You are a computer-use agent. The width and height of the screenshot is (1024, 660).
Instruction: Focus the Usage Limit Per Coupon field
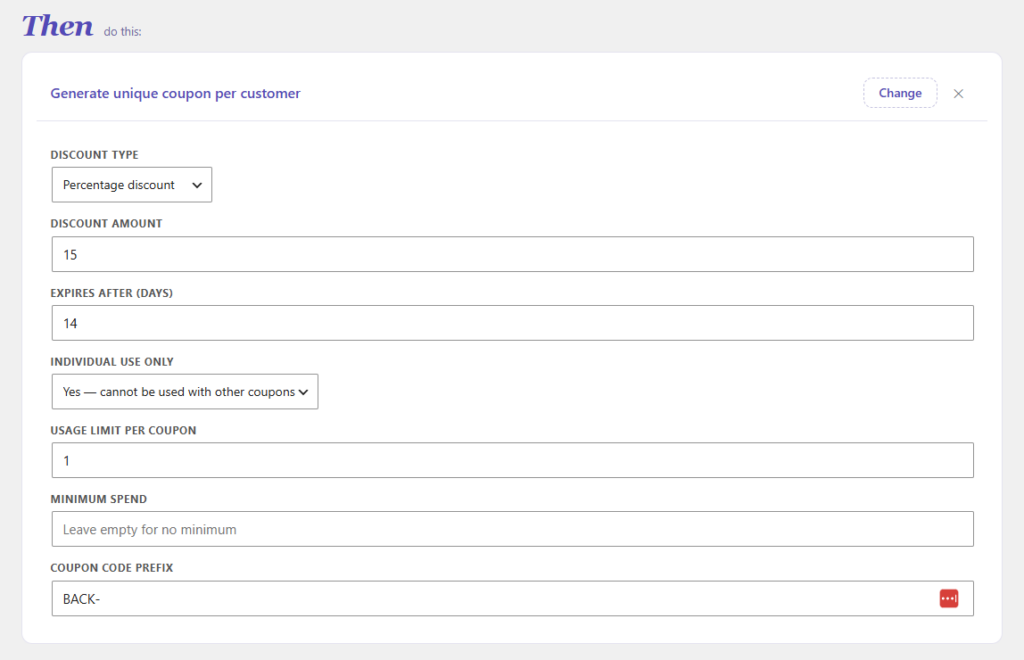(x=513, y=460)
